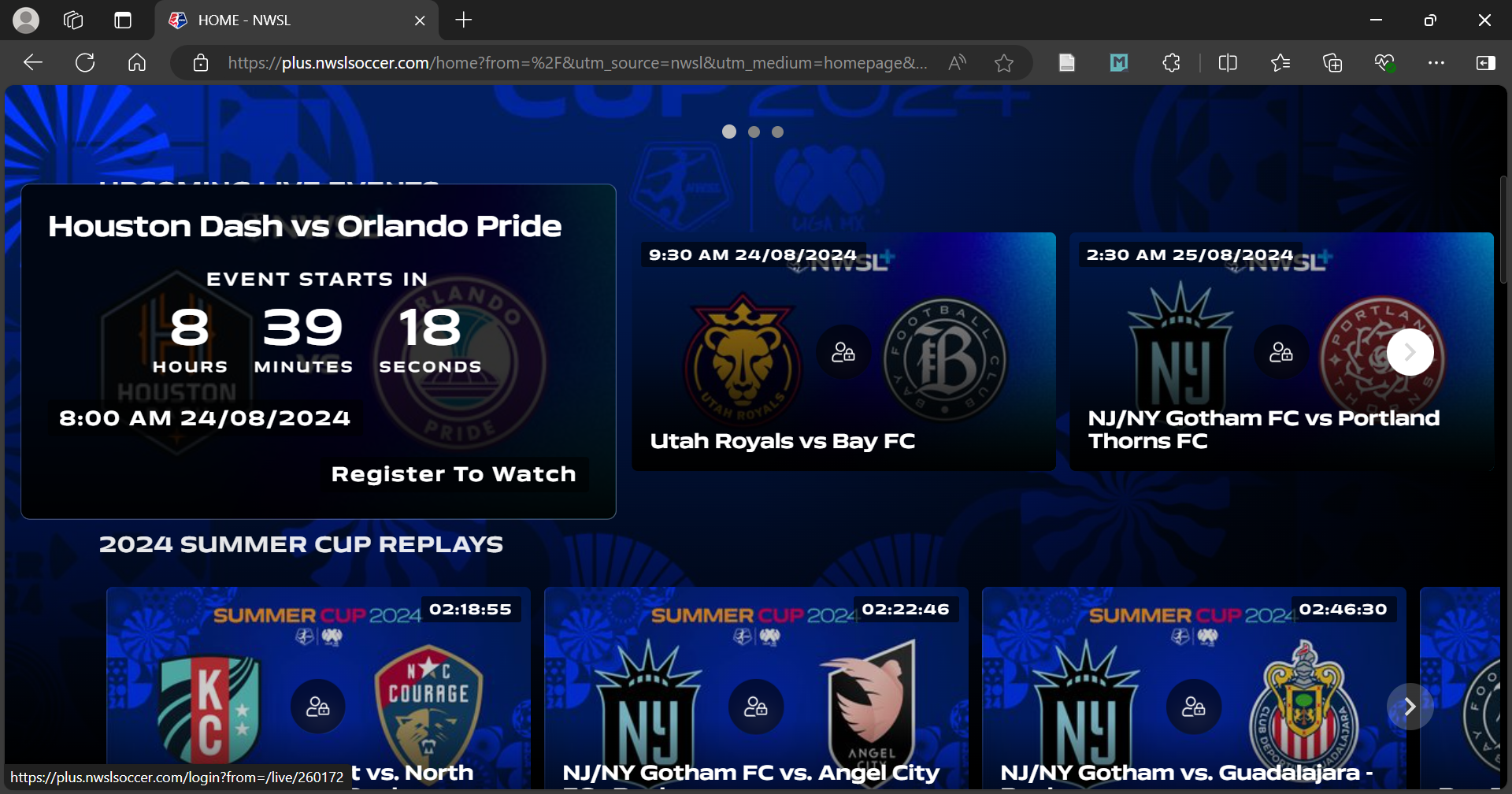Open the workspaces icon

click(73, 20)
